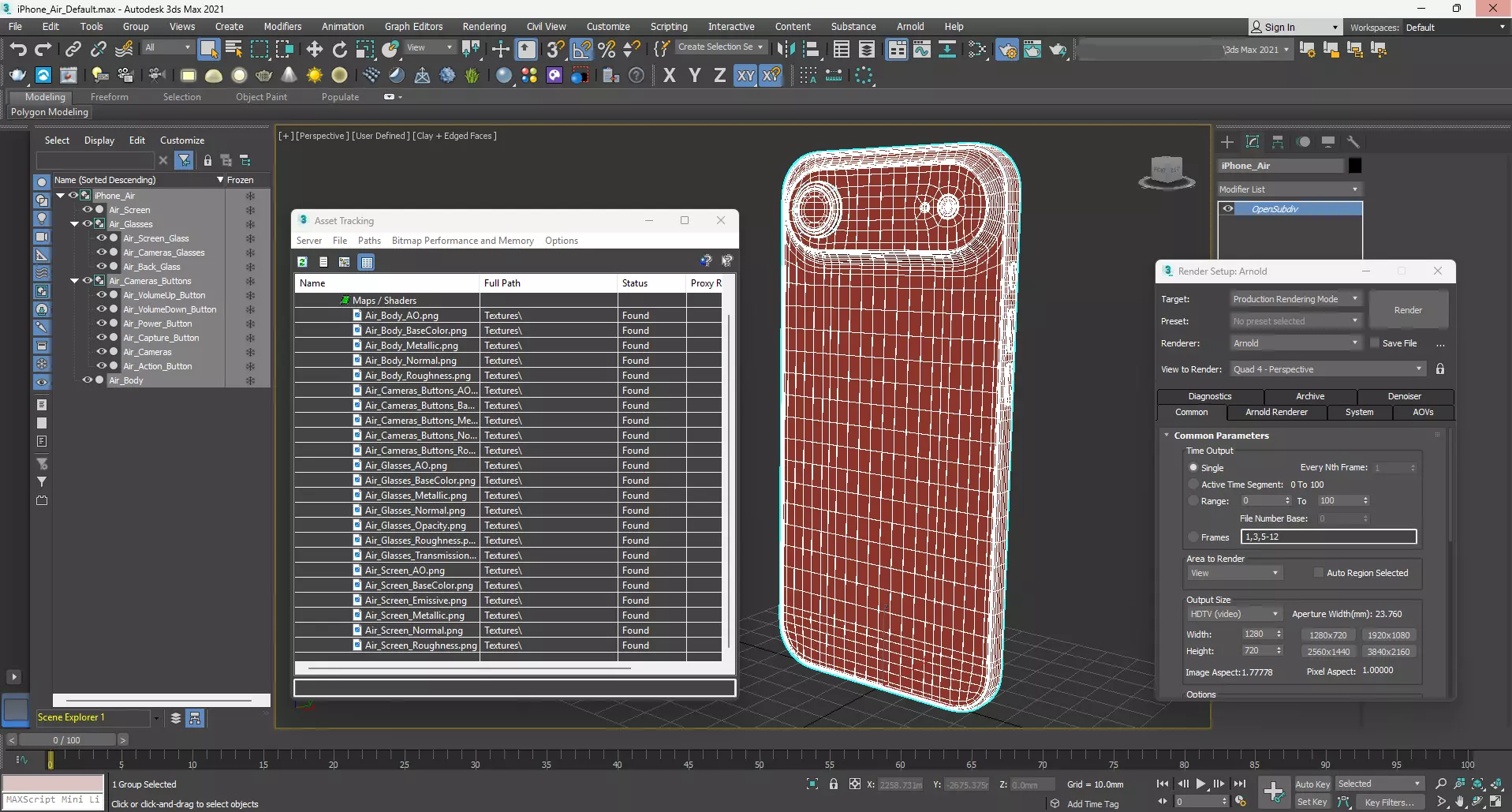Open the Modify panel tab icon
The height and width of the screenshot is (812, 1512).
coord(1252,142)
